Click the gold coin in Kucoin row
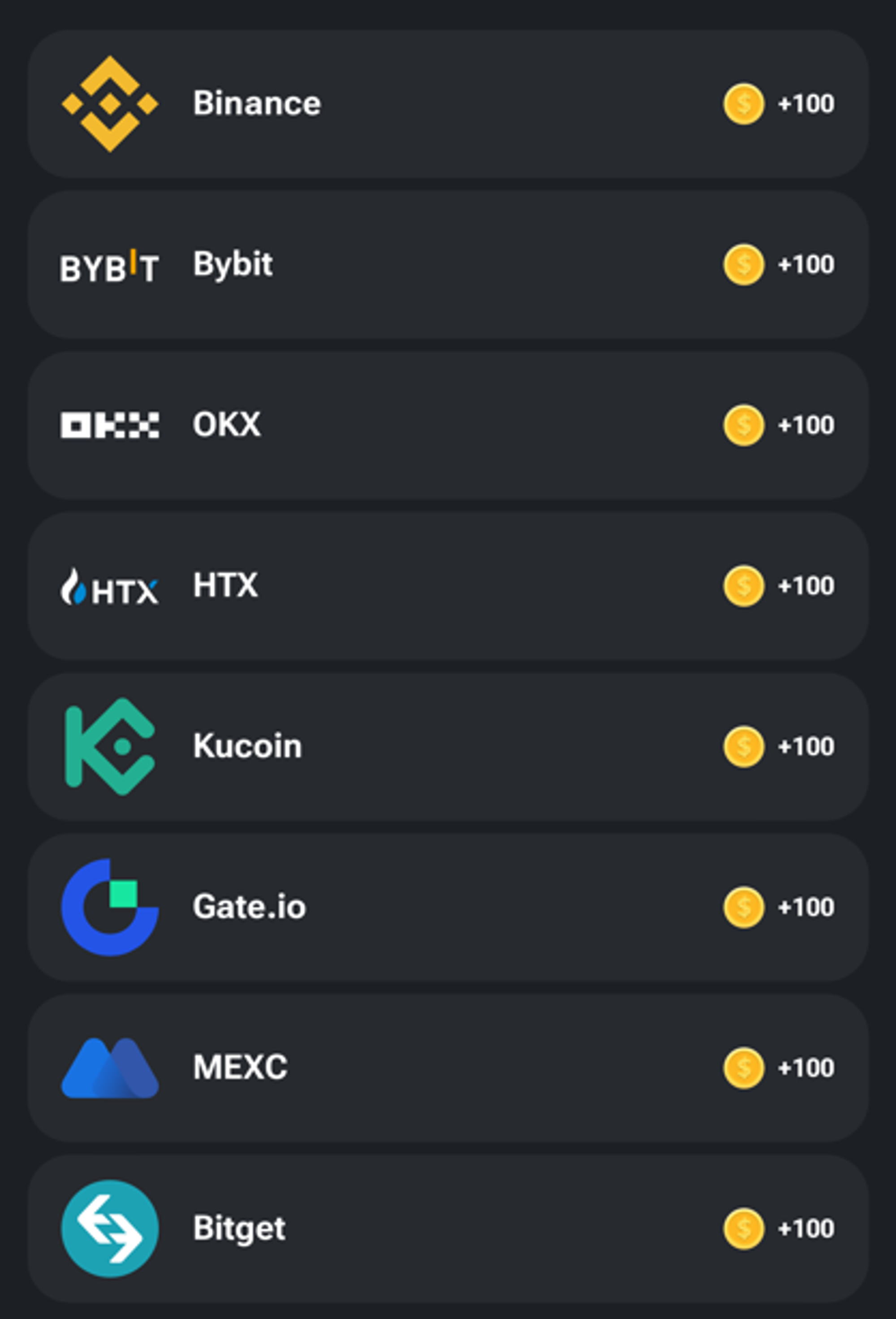 coord(743,746)
